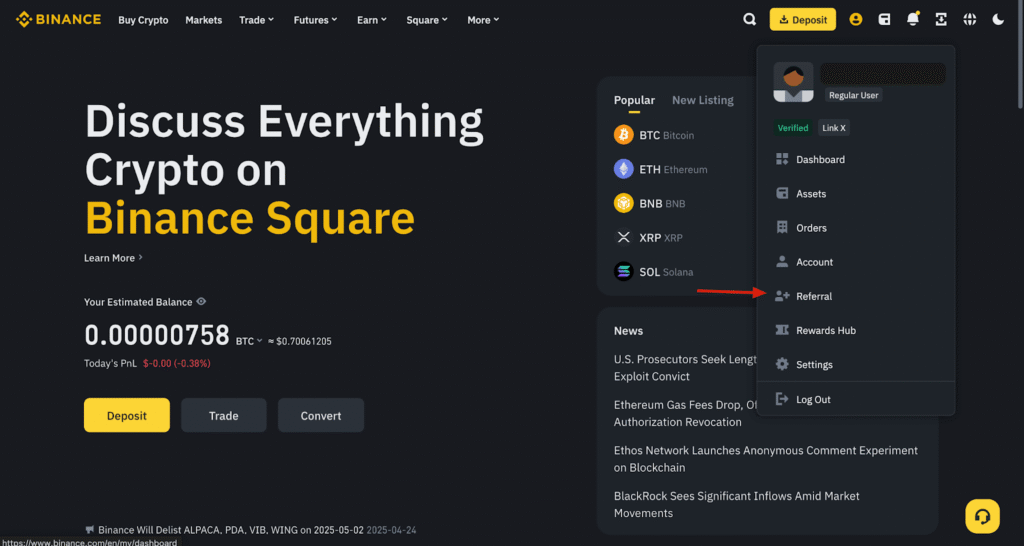
Task: Hide estimated balance with eye icon
Action: (202, 302)
